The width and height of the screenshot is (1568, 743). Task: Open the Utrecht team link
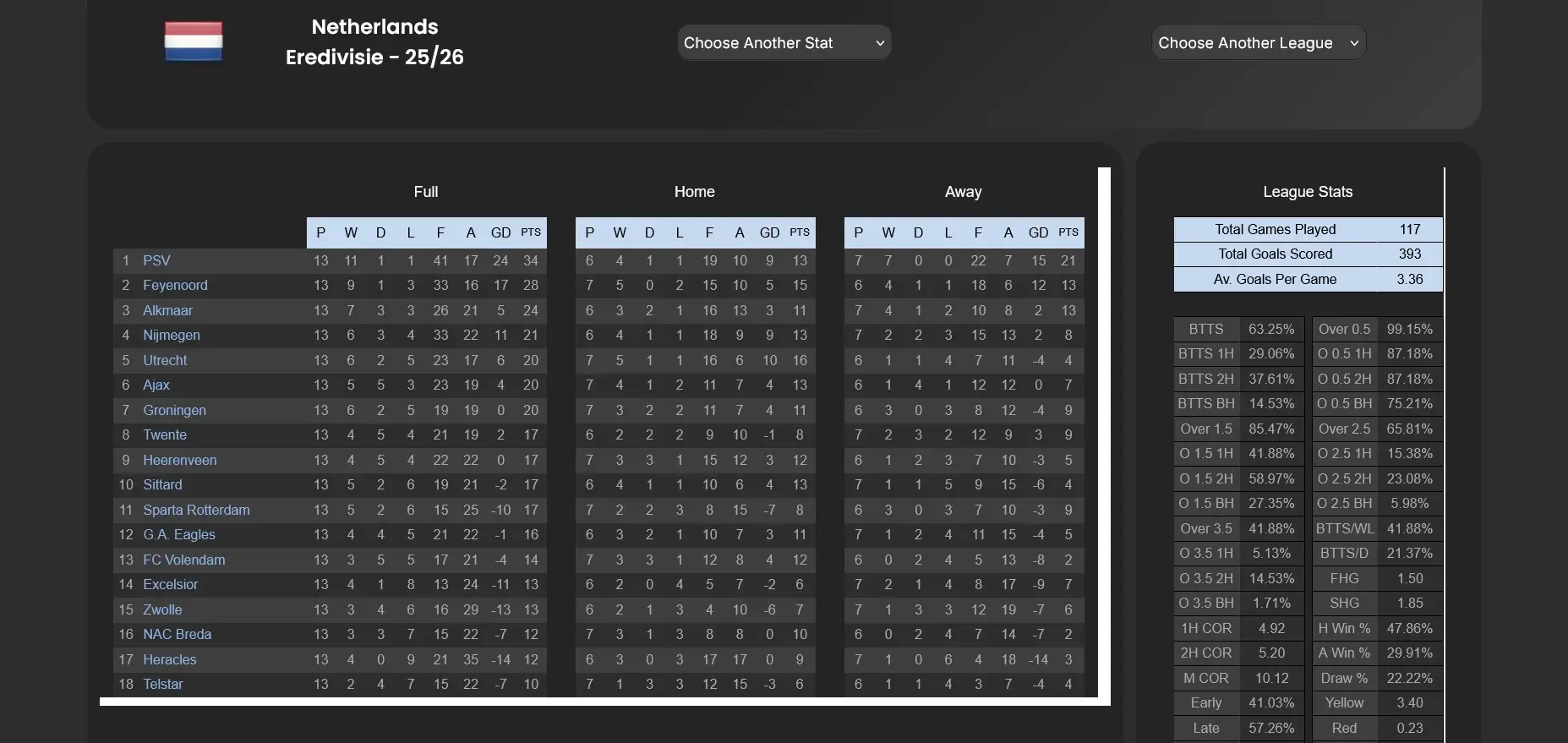[x=165, y=360]
